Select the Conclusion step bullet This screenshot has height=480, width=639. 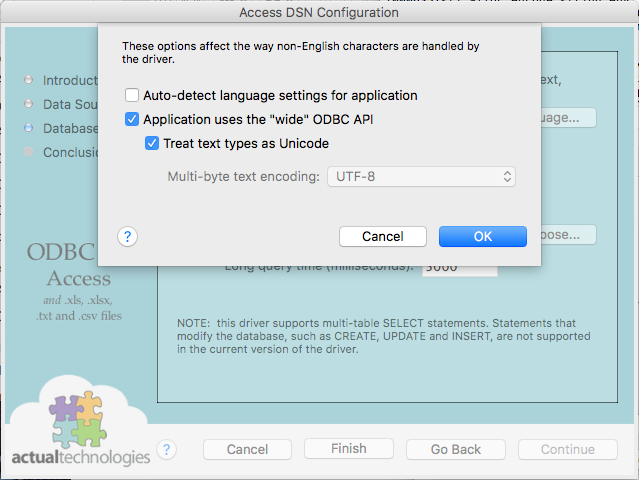(29, 152)
